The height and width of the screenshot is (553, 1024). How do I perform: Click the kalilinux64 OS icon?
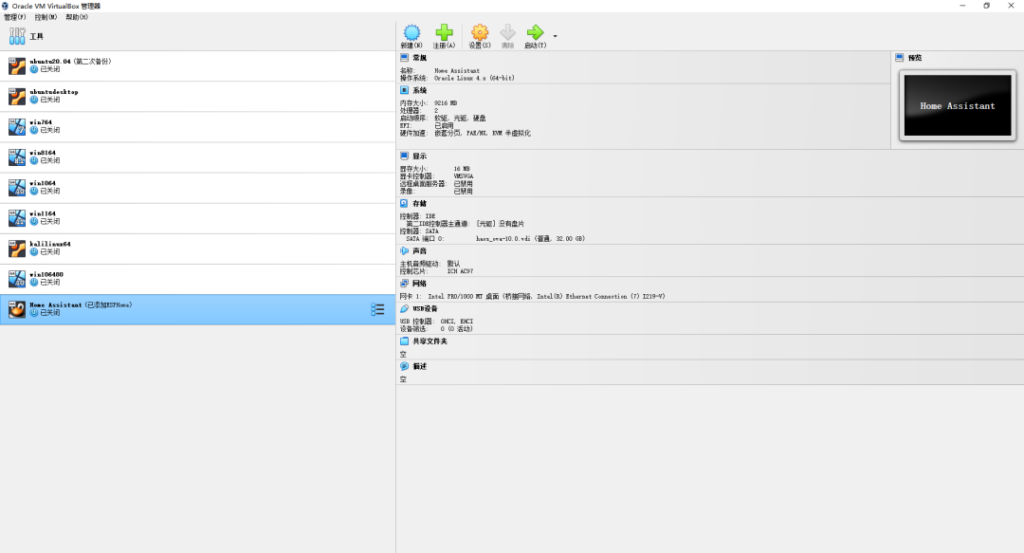click(17, 248)
